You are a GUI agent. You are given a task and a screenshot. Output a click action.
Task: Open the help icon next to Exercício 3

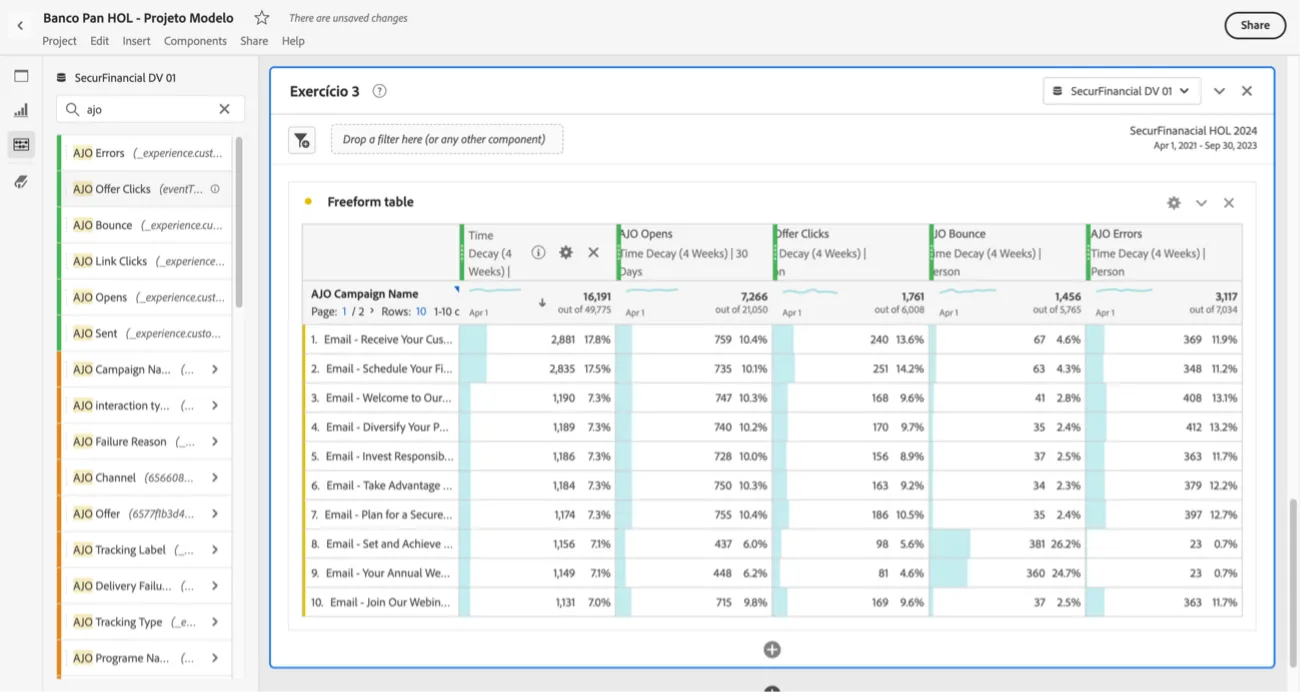(379, 91)
